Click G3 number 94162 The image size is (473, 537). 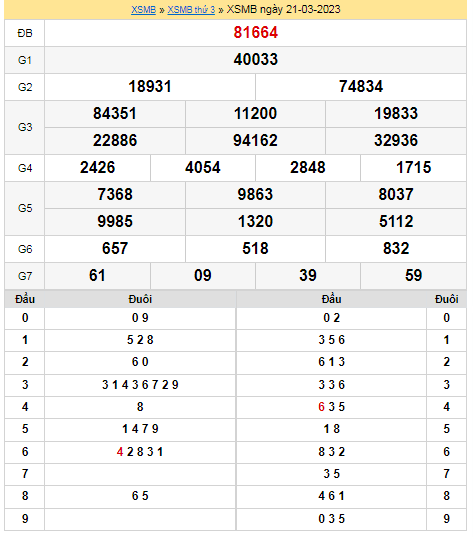256,141
